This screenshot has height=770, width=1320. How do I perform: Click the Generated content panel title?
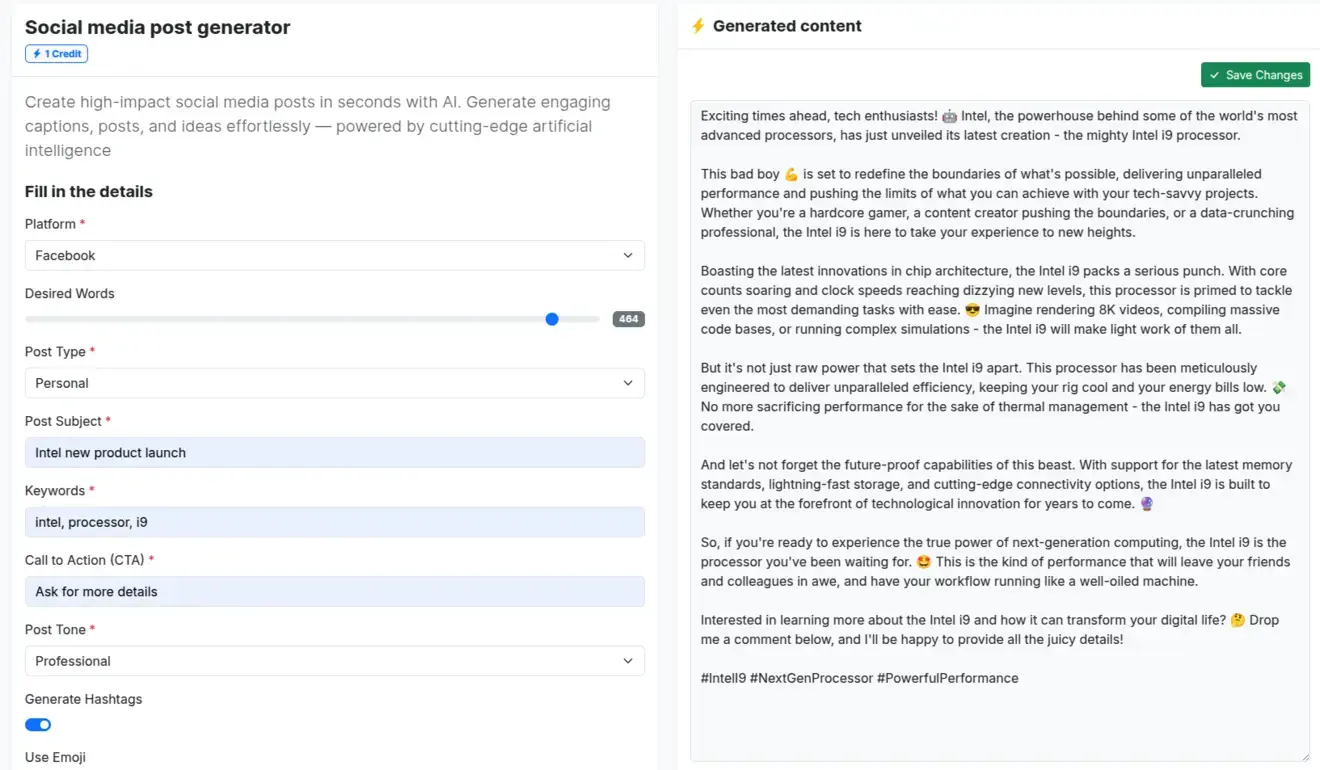(x=786, y=26)
